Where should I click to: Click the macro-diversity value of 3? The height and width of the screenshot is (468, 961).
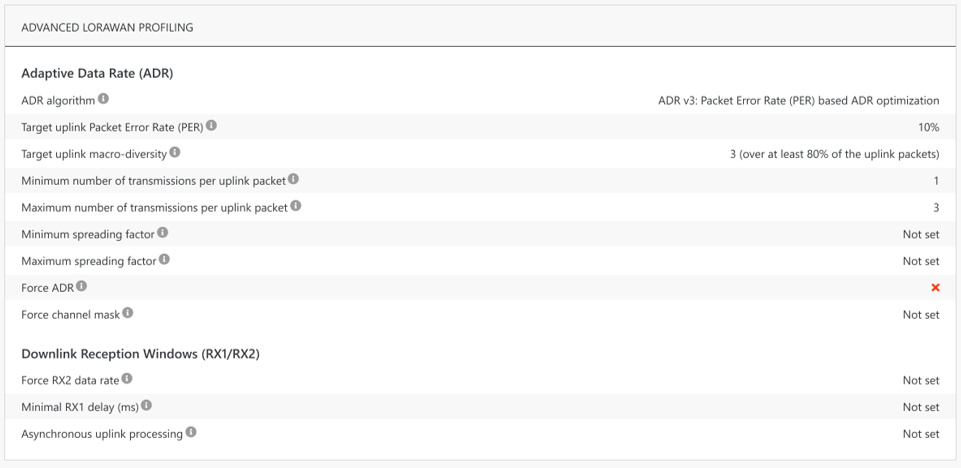(x=834, y=154)
